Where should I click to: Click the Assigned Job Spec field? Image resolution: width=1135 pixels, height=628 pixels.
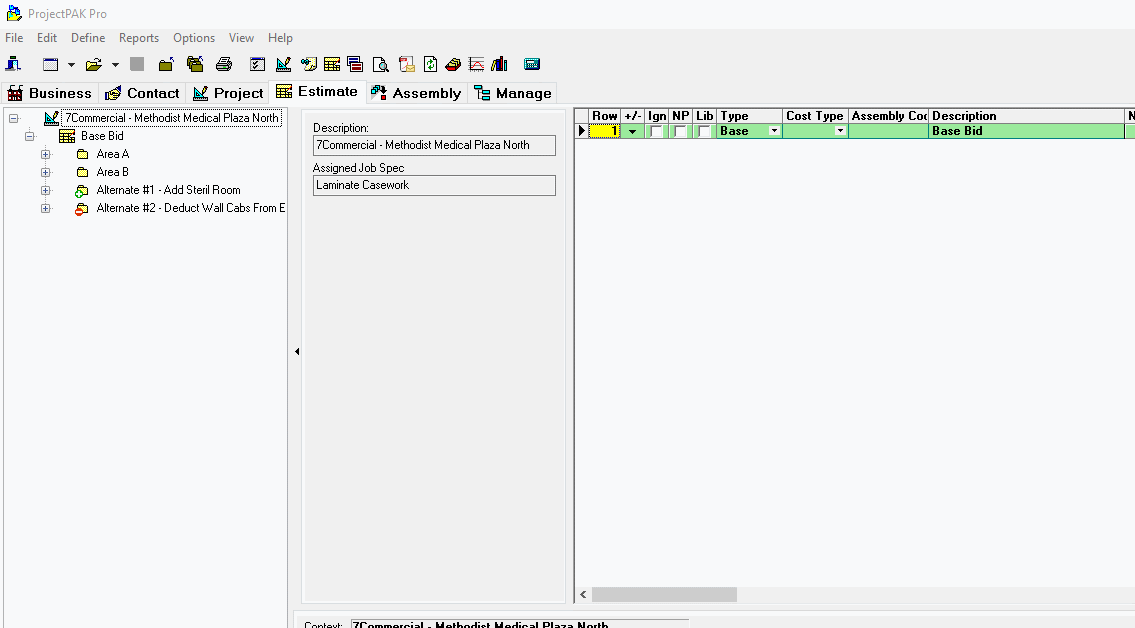coord(434,185)
